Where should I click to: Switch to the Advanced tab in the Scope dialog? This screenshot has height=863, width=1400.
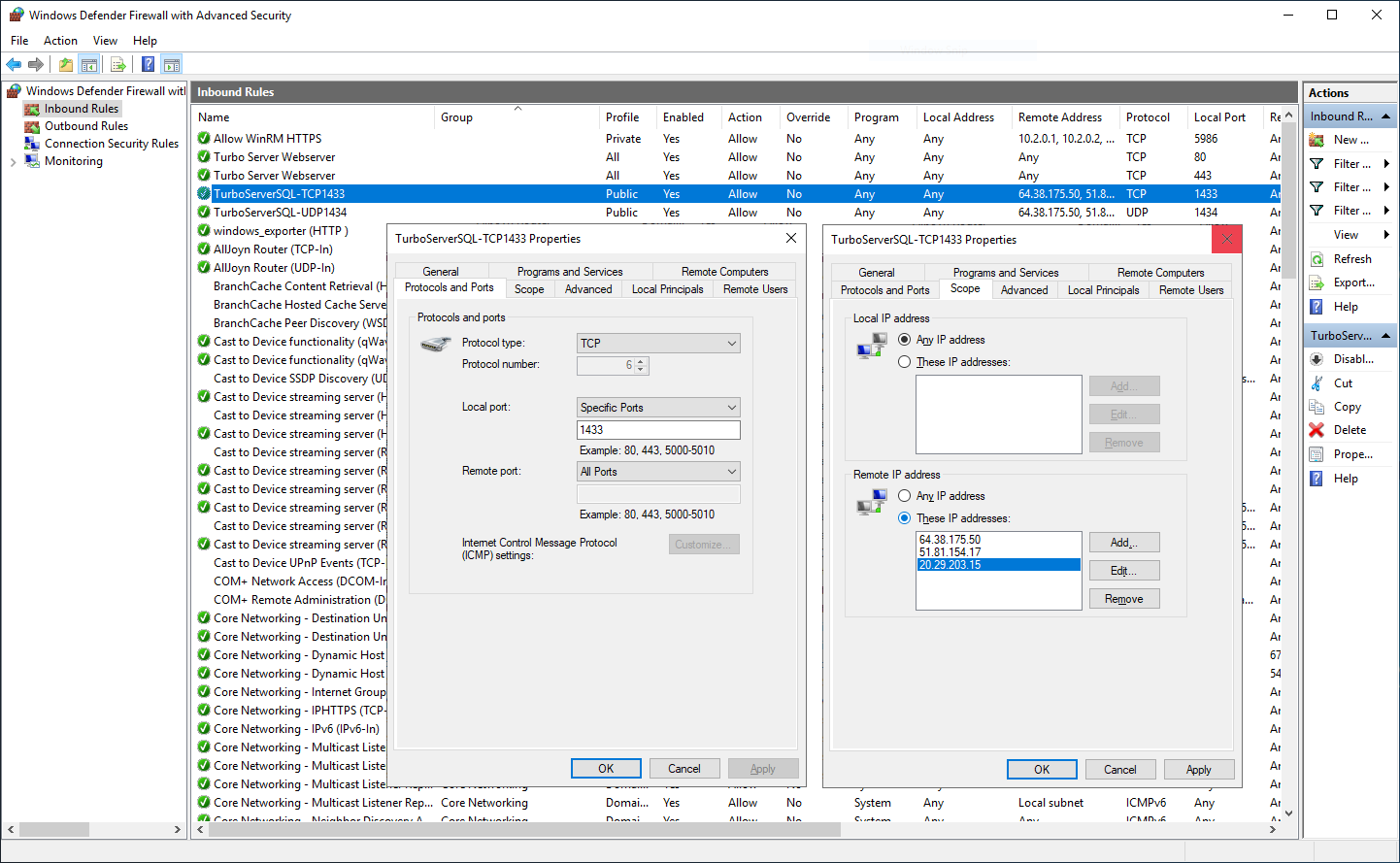point(1024,289)
